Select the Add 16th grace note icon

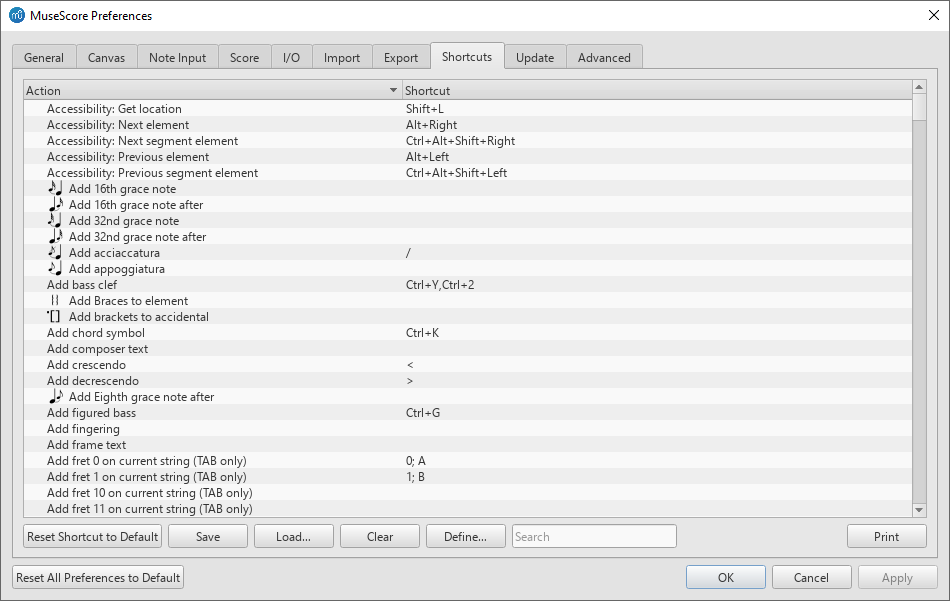(57, 188)
